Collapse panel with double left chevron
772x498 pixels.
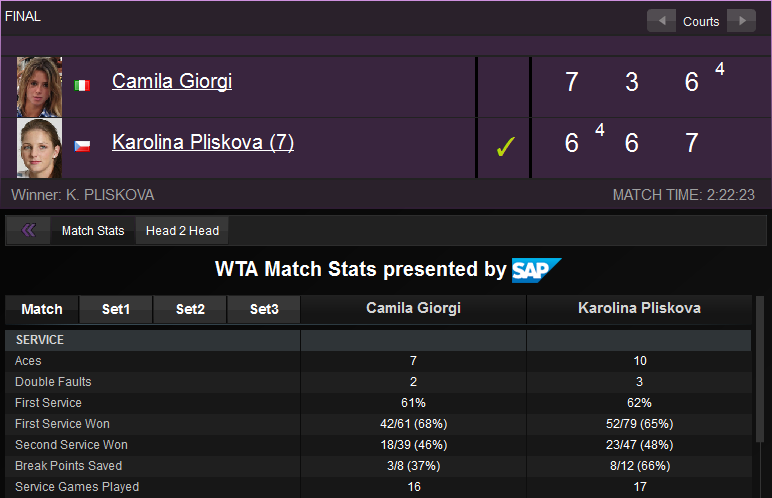(29, 231)
